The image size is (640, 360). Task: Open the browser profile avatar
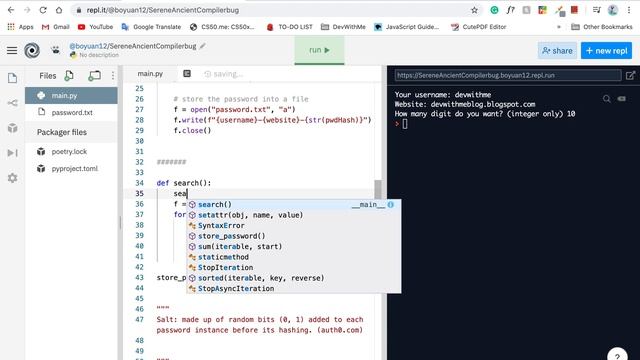pos(613,10)
